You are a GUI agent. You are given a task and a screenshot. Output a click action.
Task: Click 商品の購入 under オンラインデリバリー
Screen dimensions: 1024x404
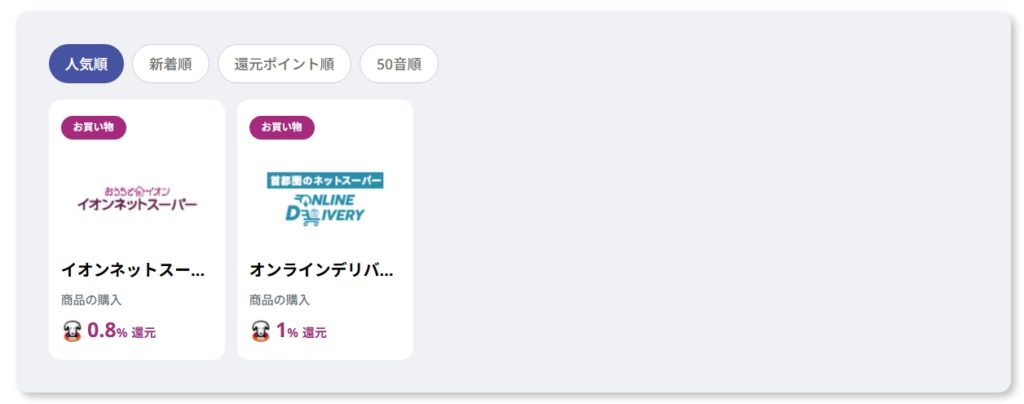pos(280,300)
